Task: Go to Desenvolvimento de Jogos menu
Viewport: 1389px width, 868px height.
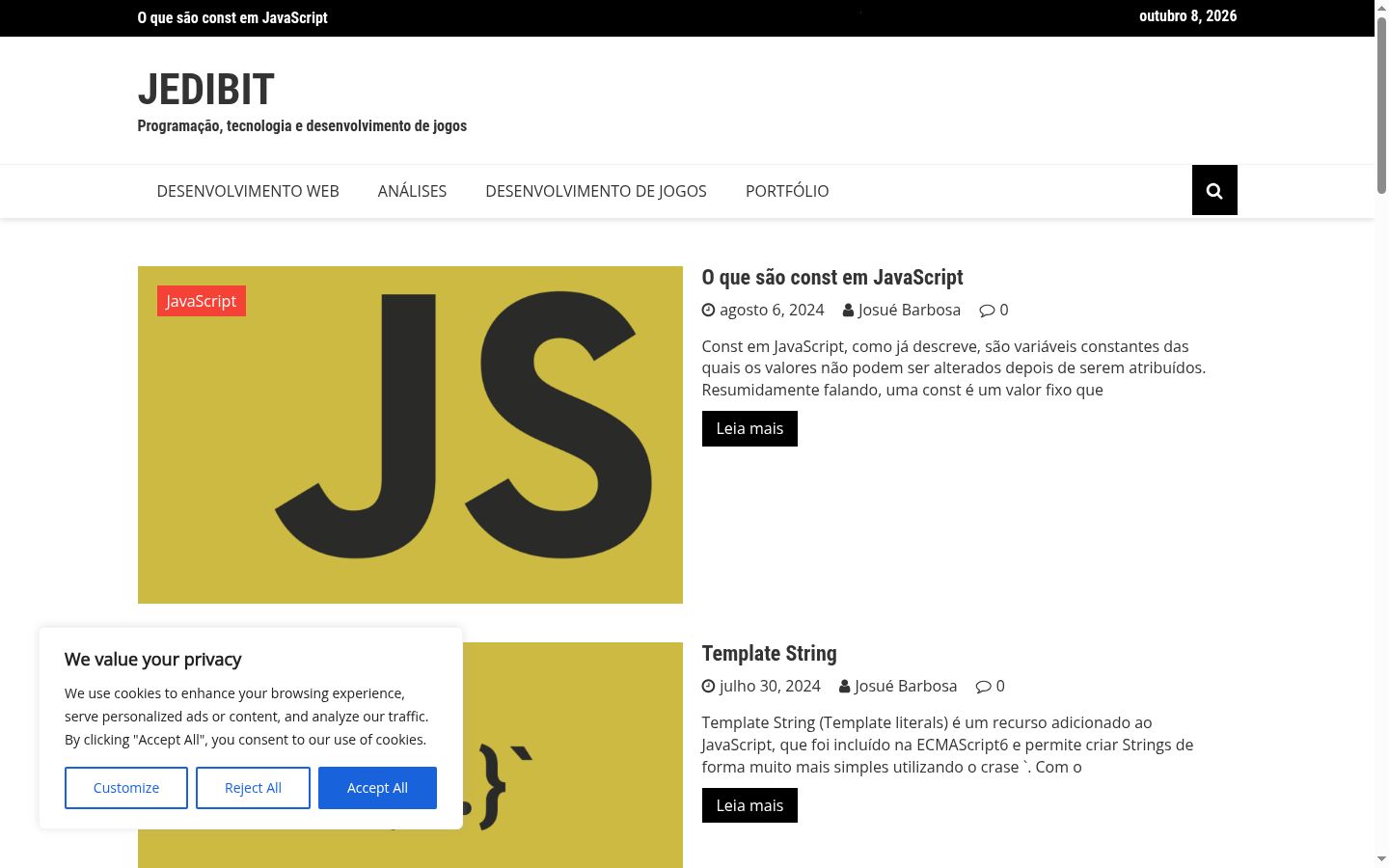Action: click(596, 191)
